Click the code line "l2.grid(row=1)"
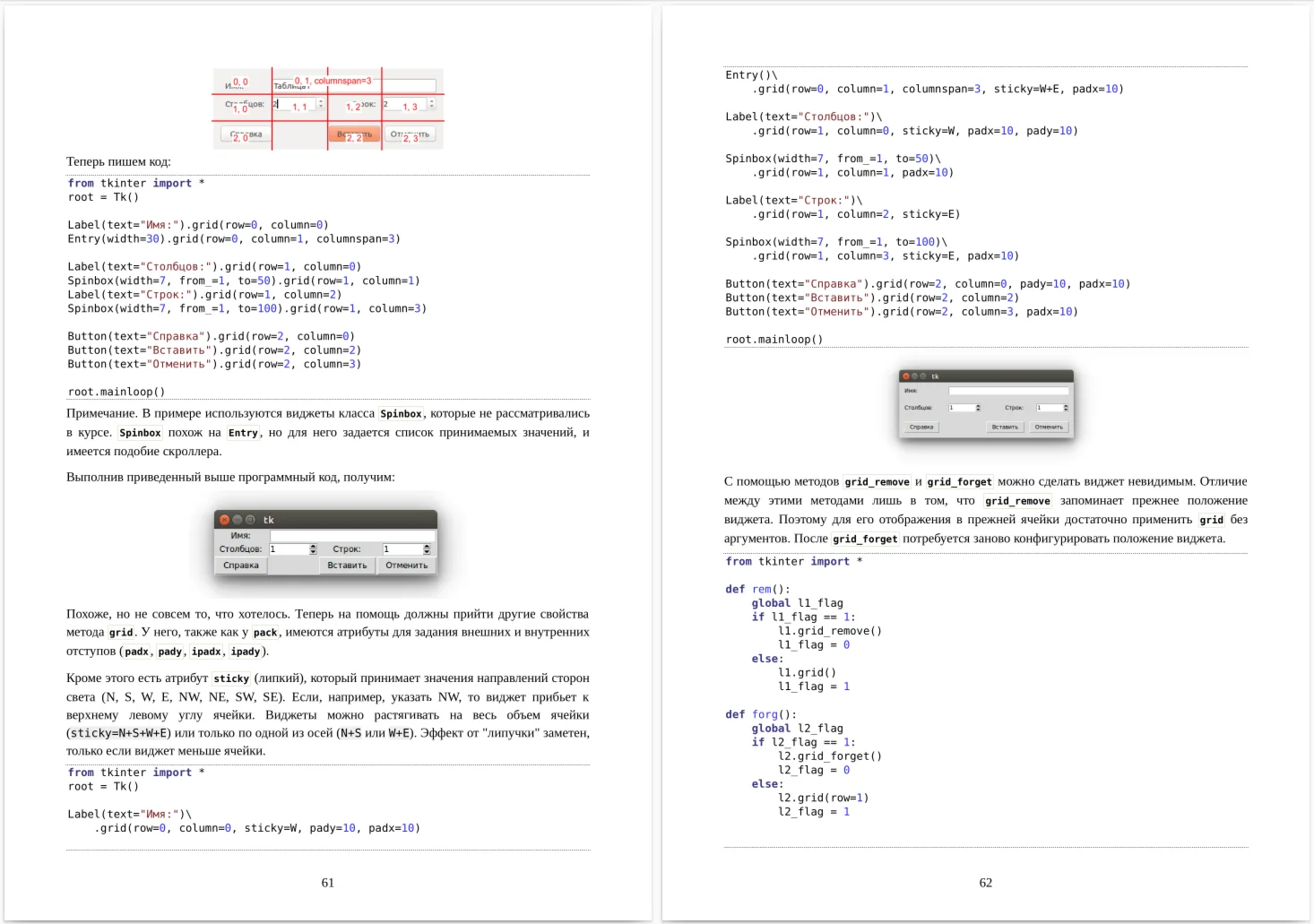1314x924 pixels. [823, 798]
